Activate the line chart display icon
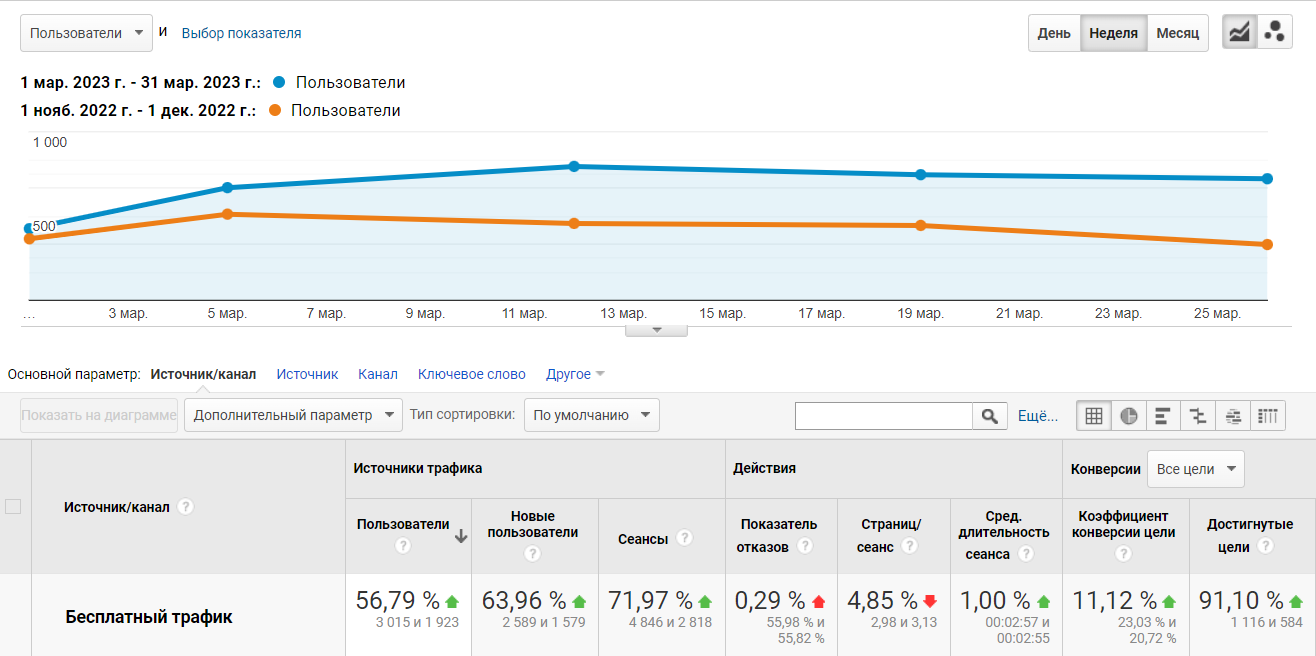The width and height of the screenshot is (1316, 656). coord(1240,31)
